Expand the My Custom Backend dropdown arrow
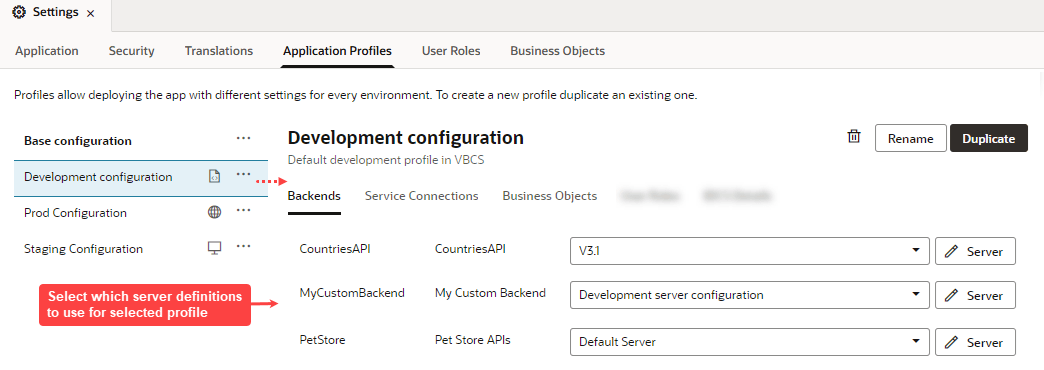This screenshot has width=1044, height=370. pyautogui.click(x=916, y=295)
